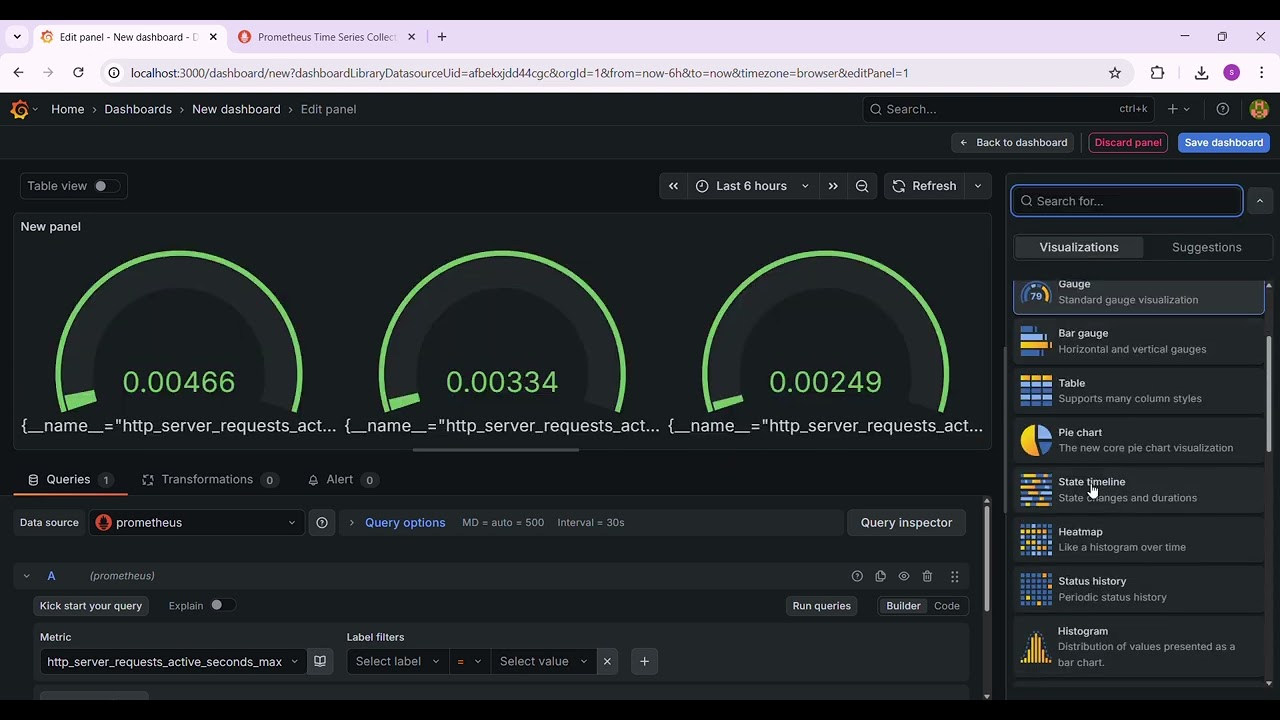Toggle the Explain switch
This screenshot has height=720, width=1280.
(x=221, y=605)
